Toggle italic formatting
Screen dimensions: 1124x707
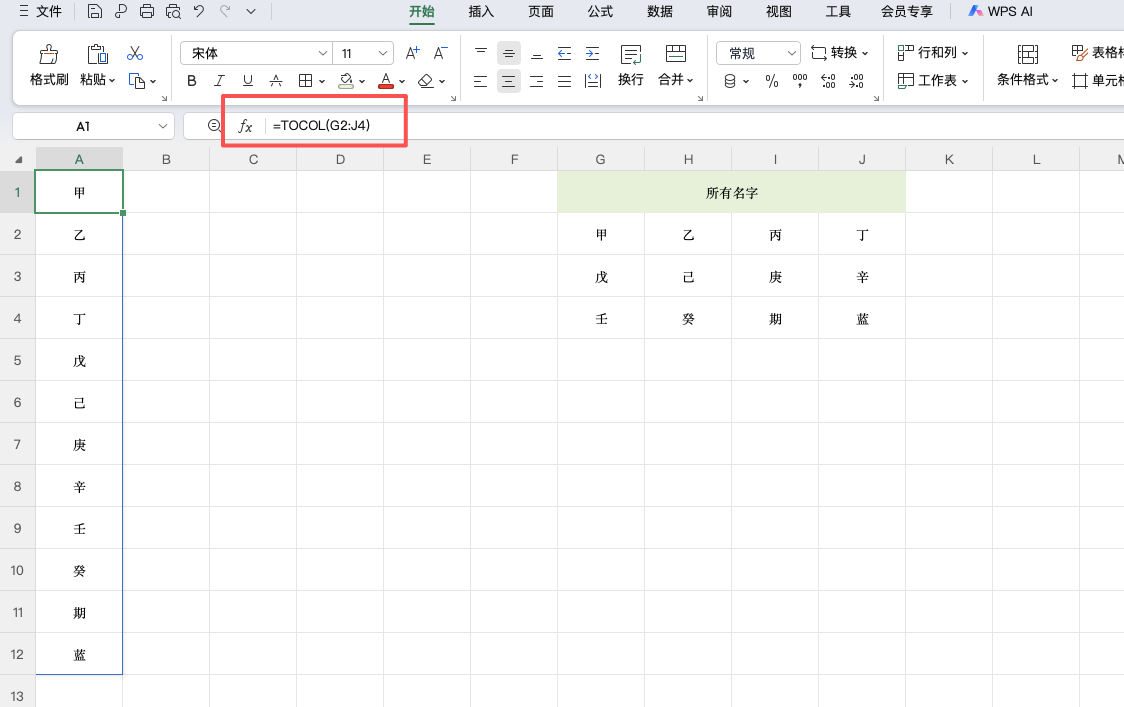tap(220, 81)
